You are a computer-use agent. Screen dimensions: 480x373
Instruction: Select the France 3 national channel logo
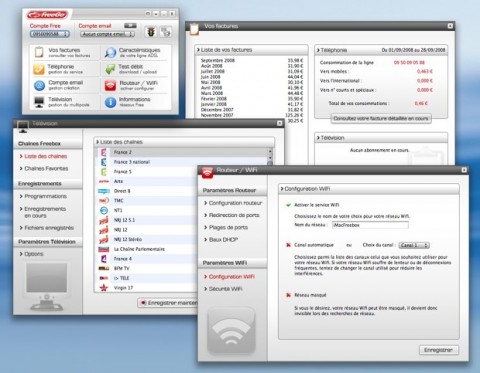click(104, 162)
